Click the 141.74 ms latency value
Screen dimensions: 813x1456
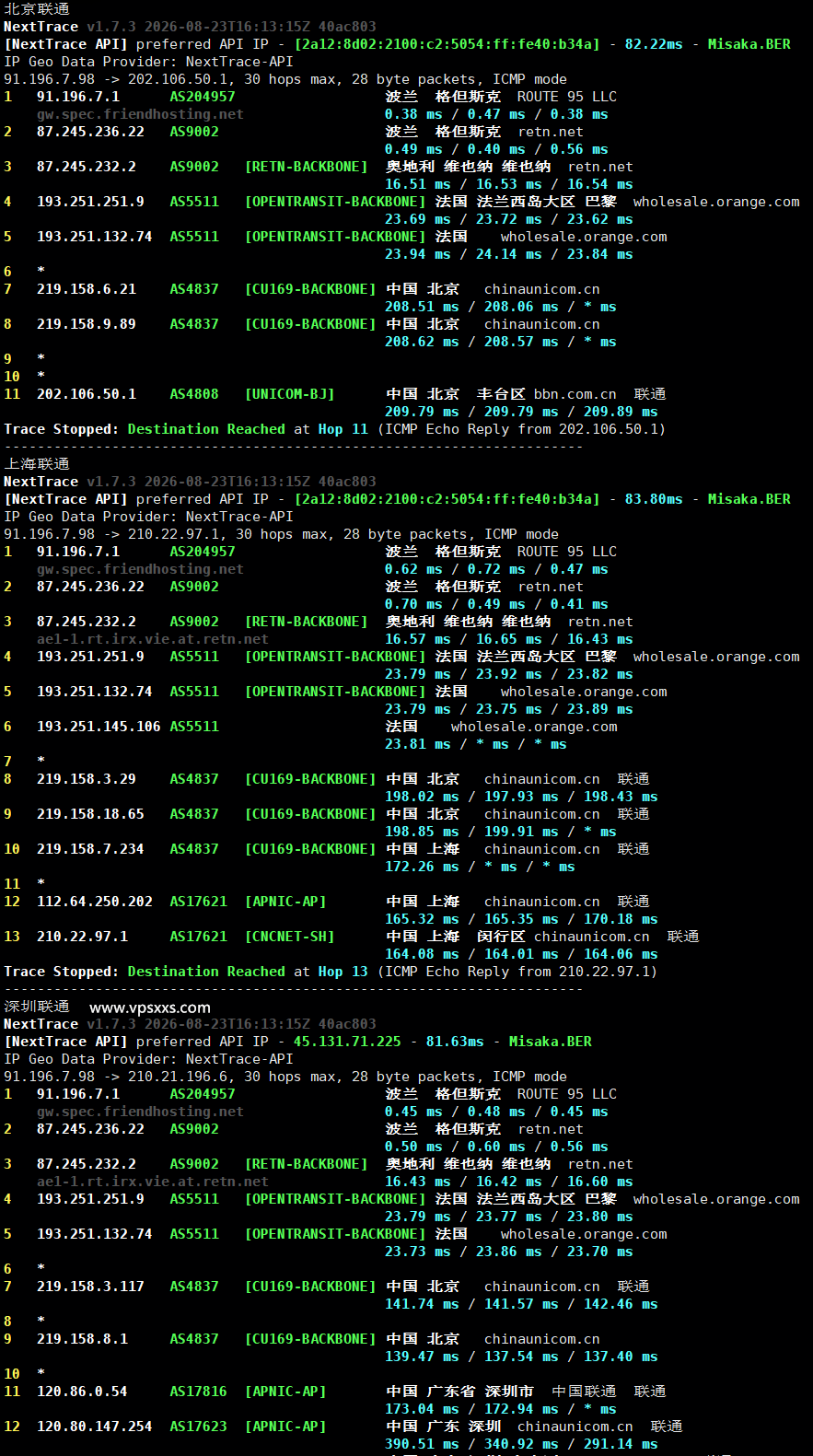click(x=422, y=1304)
